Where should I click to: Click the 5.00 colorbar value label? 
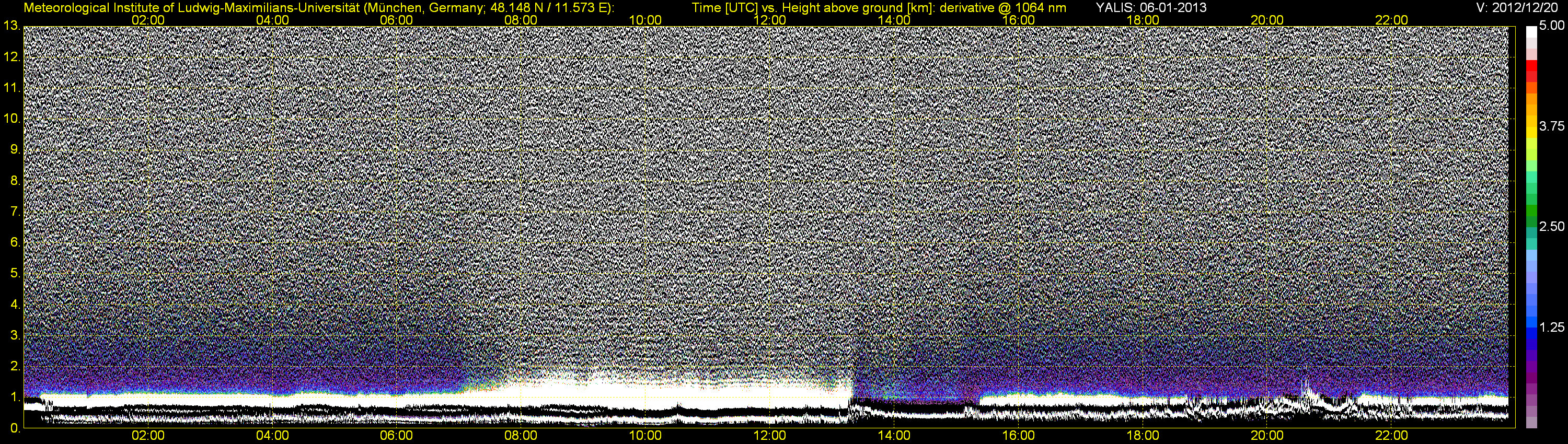(1551, 26)
